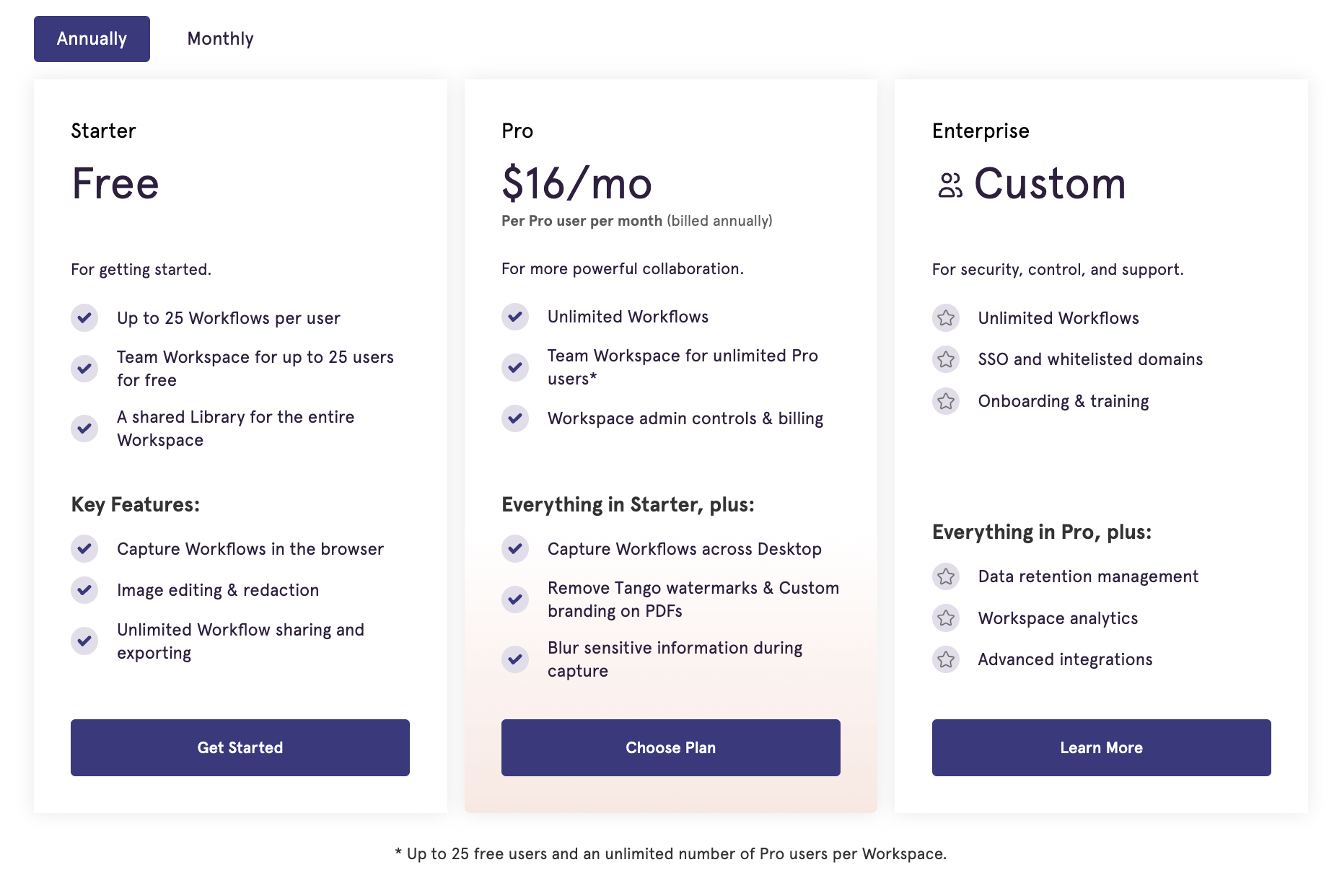Click the star icon beside Data retention management
1342x896 pixels.
(946, 576)
